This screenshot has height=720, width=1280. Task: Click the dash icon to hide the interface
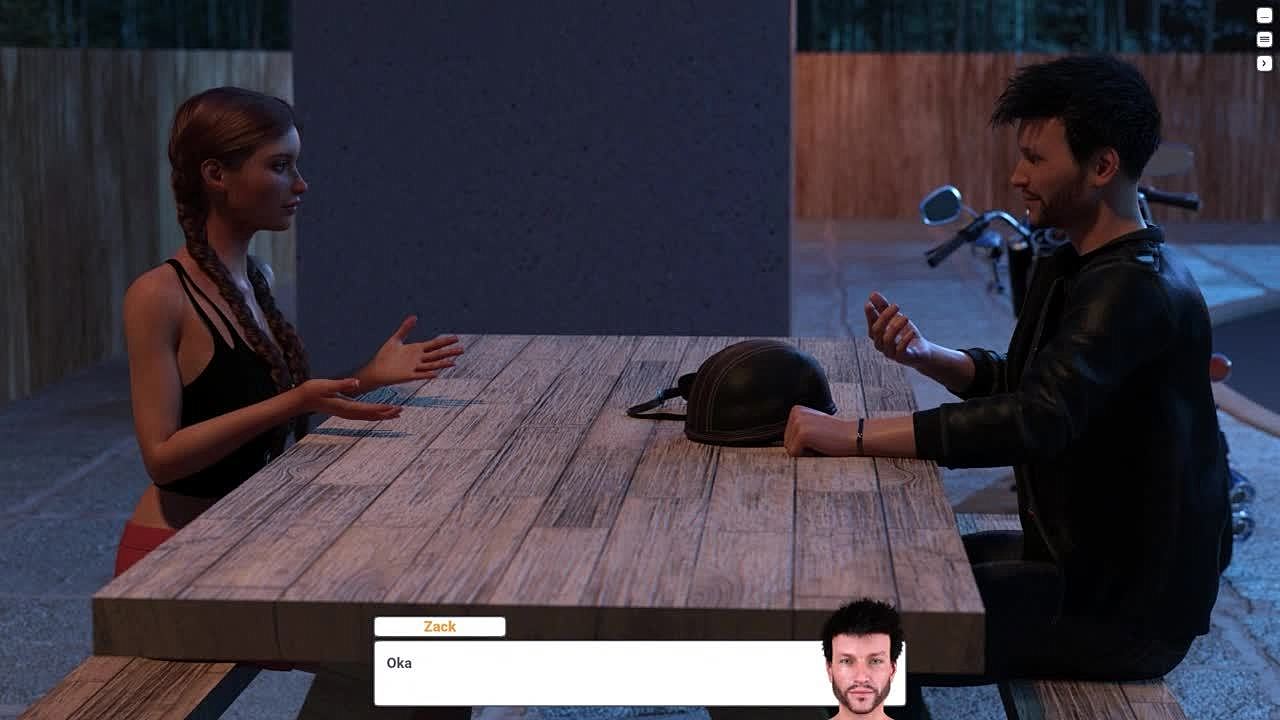[1264, 15]
